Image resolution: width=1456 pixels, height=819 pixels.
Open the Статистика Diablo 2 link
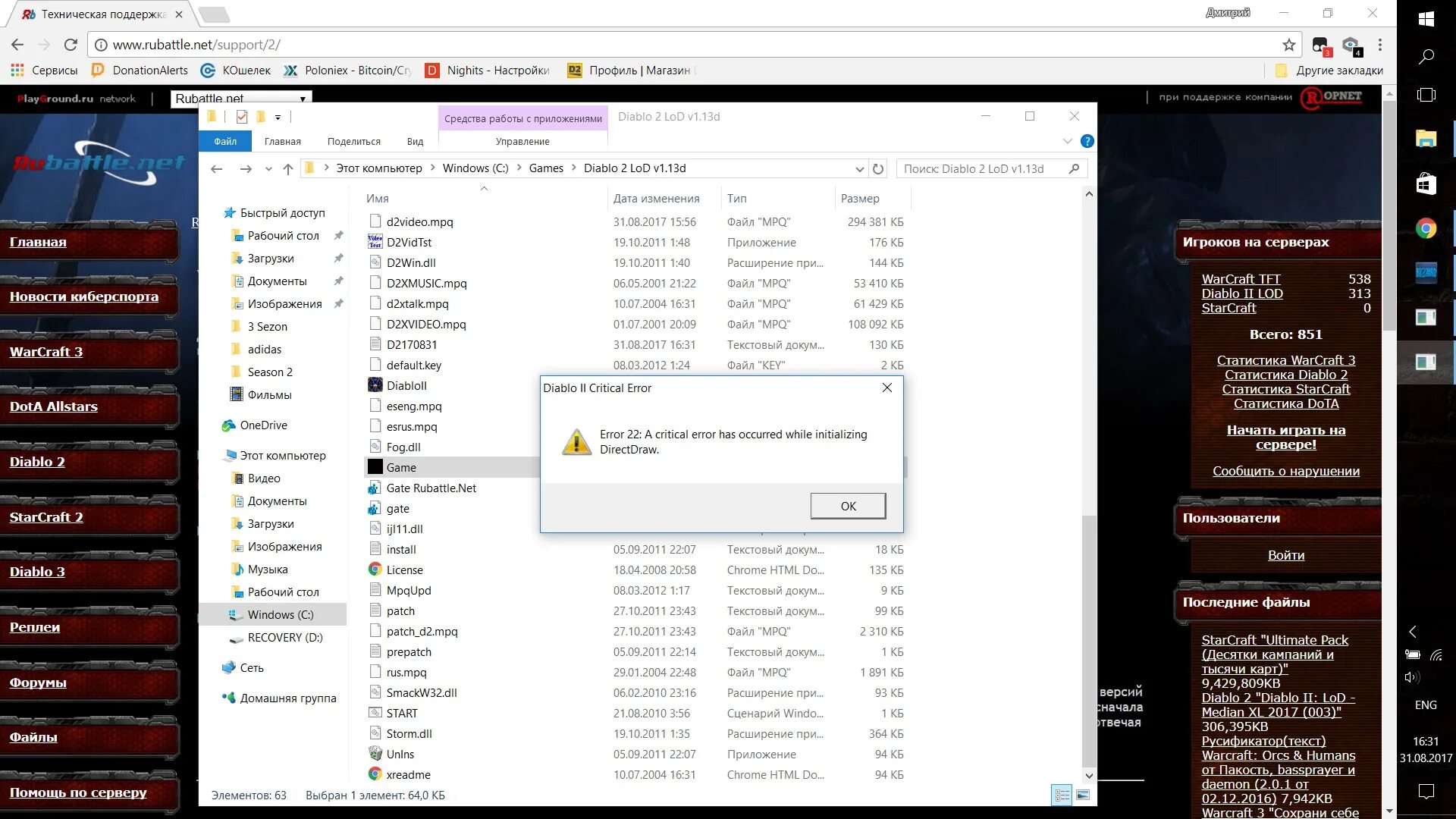[x=1285, y=375]
